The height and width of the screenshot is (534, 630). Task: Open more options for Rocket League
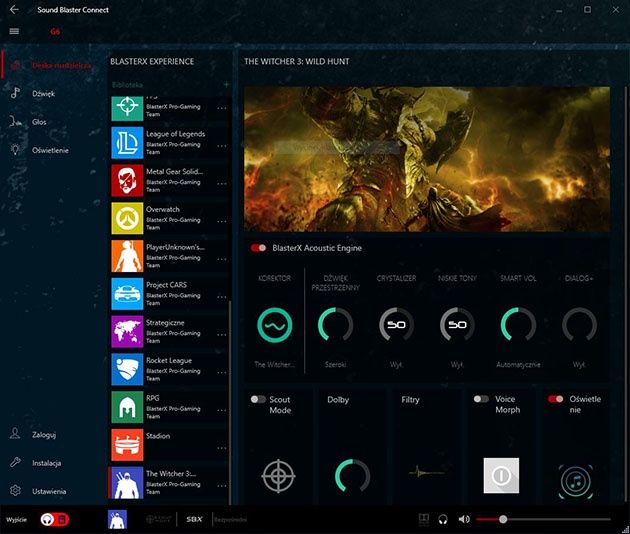coord(222,372)
